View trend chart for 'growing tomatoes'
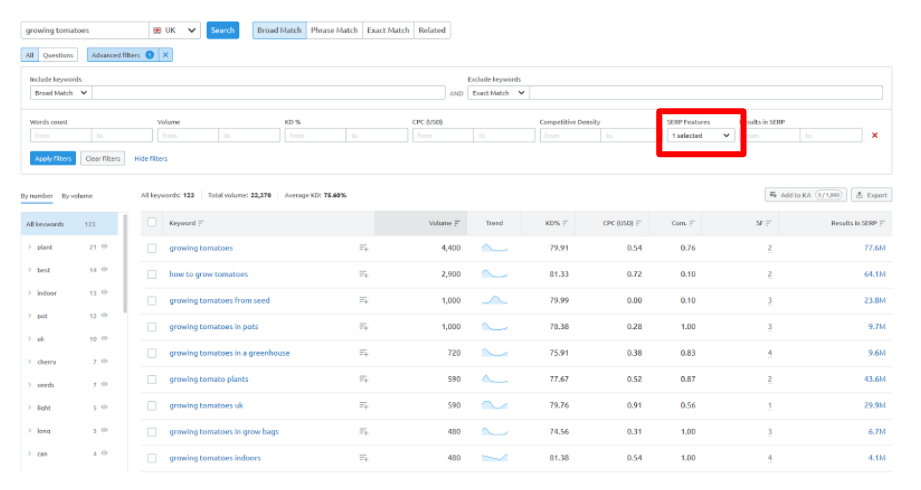 coord(495,248)
